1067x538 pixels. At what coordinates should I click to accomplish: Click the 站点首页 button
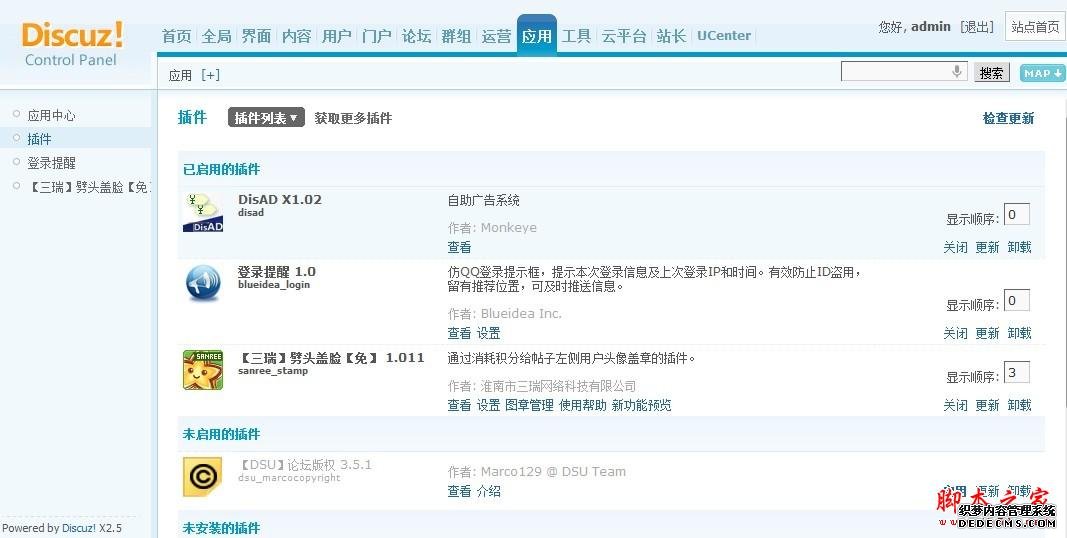(1036, 27)
